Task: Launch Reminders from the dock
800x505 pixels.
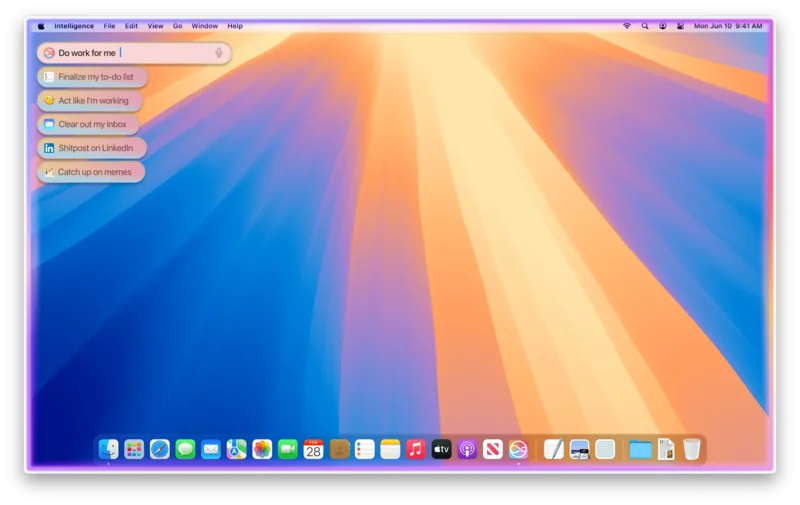Action: (365, 449)
